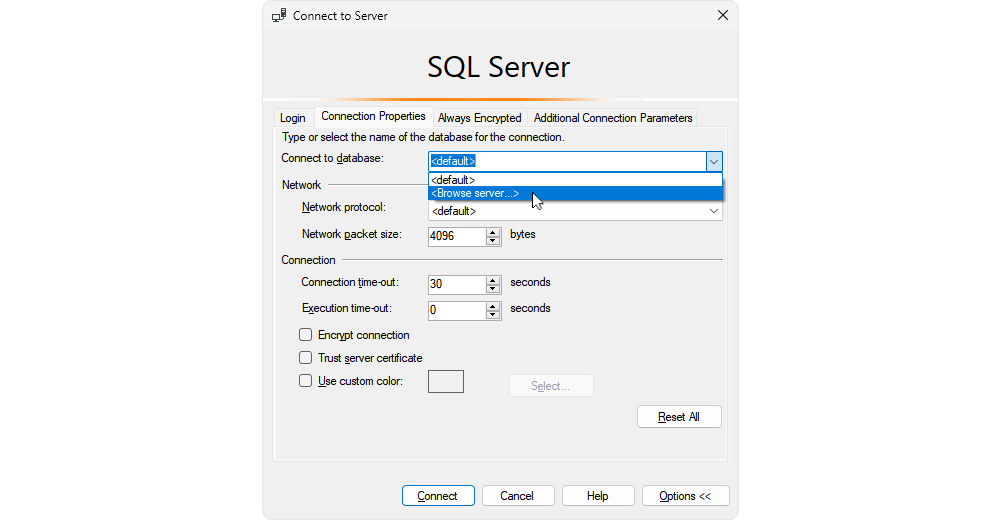The image size is (1000, 520).
Task: Click the Select... color button
Action: point(551,385)
